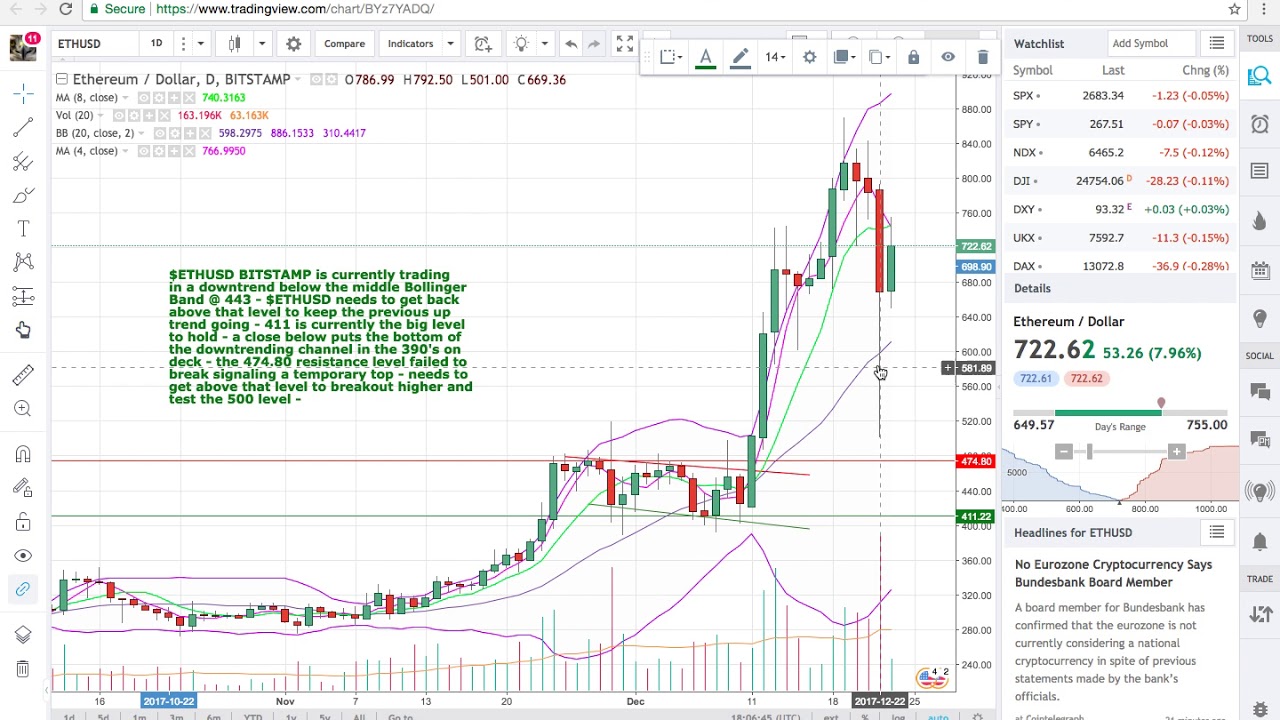Select the patterns tool in left toolbar

click(x=23, y=262)
